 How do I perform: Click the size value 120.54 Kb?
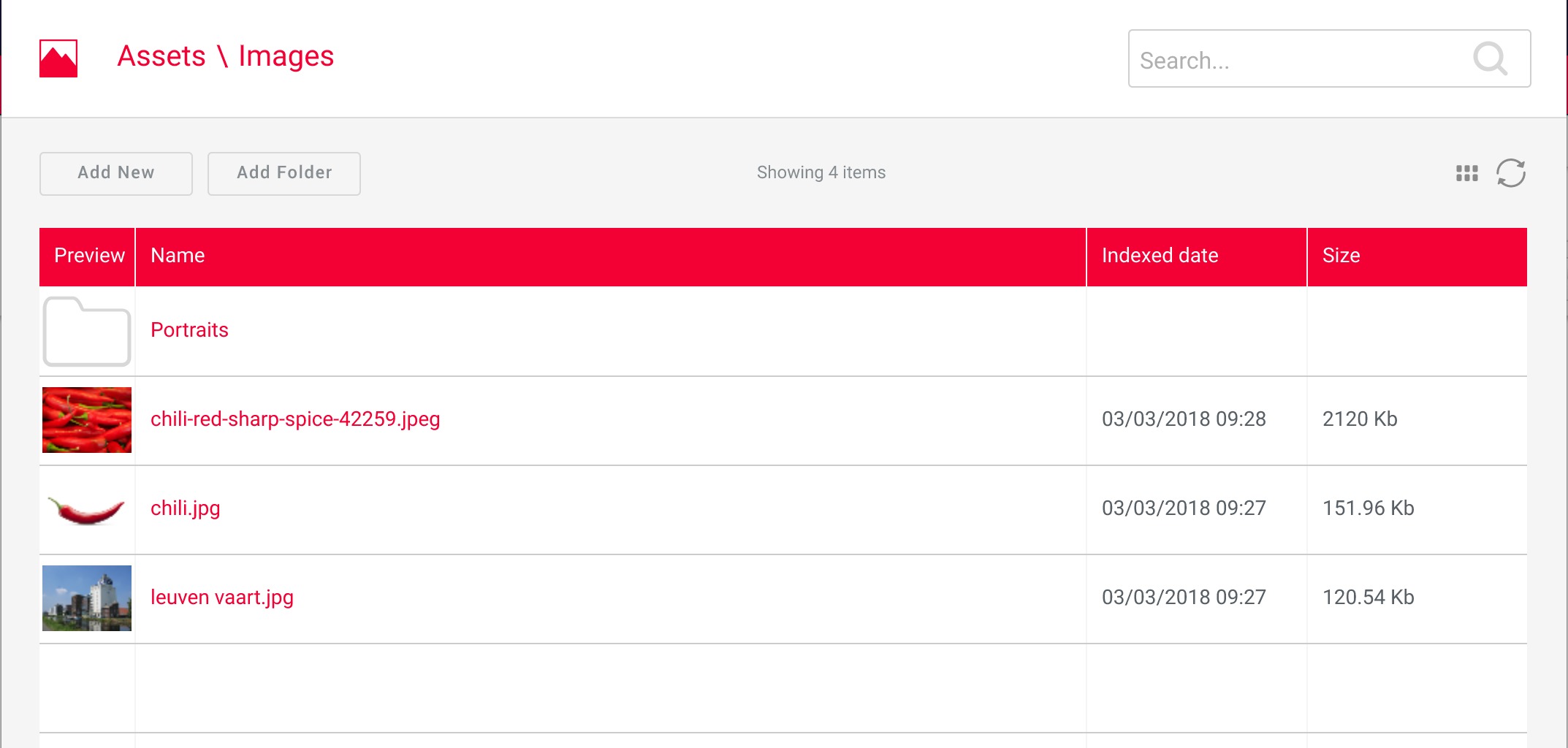(x=1369, y=598)
